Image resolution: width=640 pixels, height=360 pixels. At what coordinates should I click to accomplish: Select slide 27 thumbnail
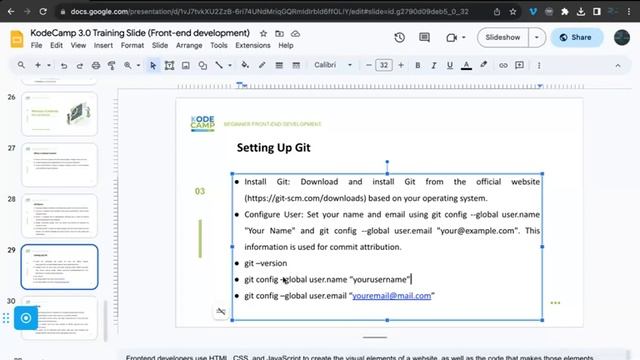(x=60, y=164)
